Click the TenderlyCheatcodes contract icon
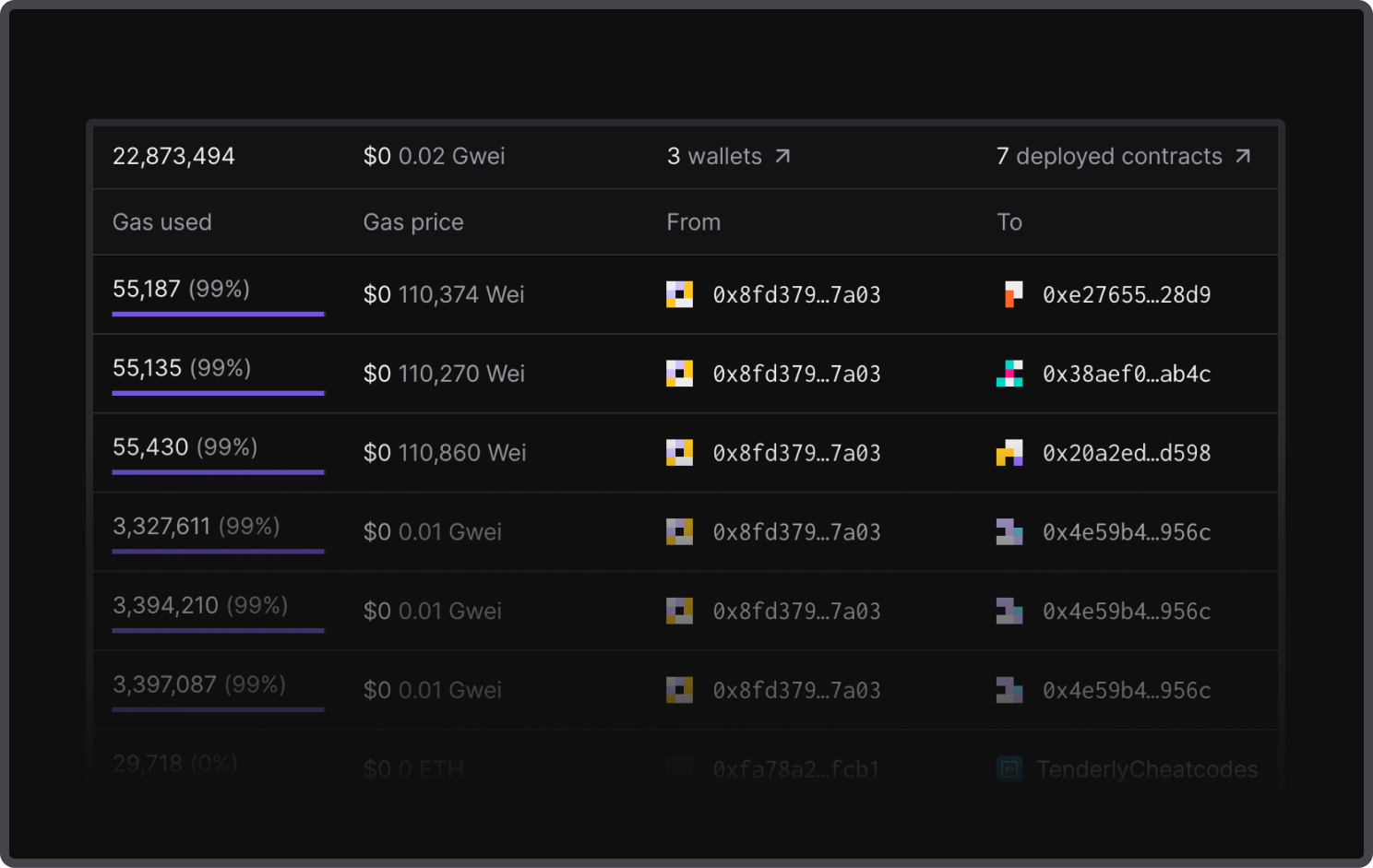This screenshot has width=1373, height=868. pyautogui.click(x=1010, y=768)
